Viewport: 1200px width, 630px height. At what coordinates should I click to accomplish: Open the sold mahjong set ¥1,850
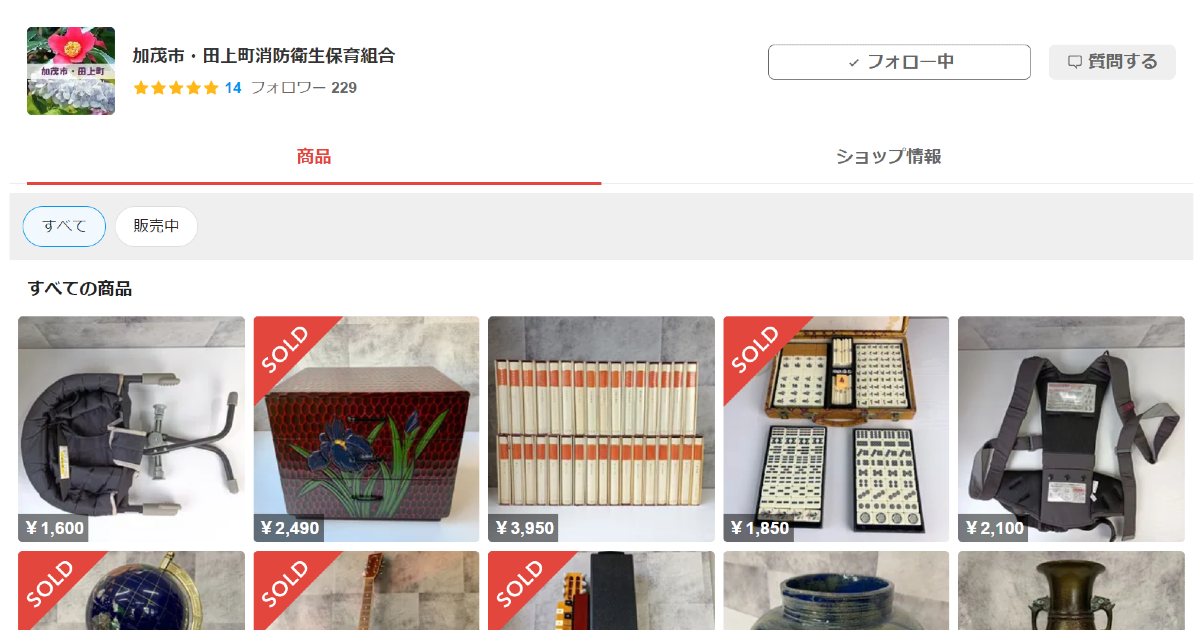coord(836,429)
